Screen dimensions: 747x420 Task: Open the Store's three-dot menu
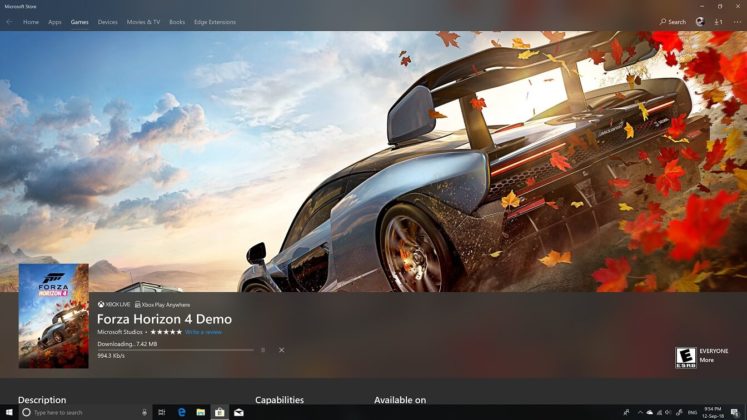(x=737, y=22)
